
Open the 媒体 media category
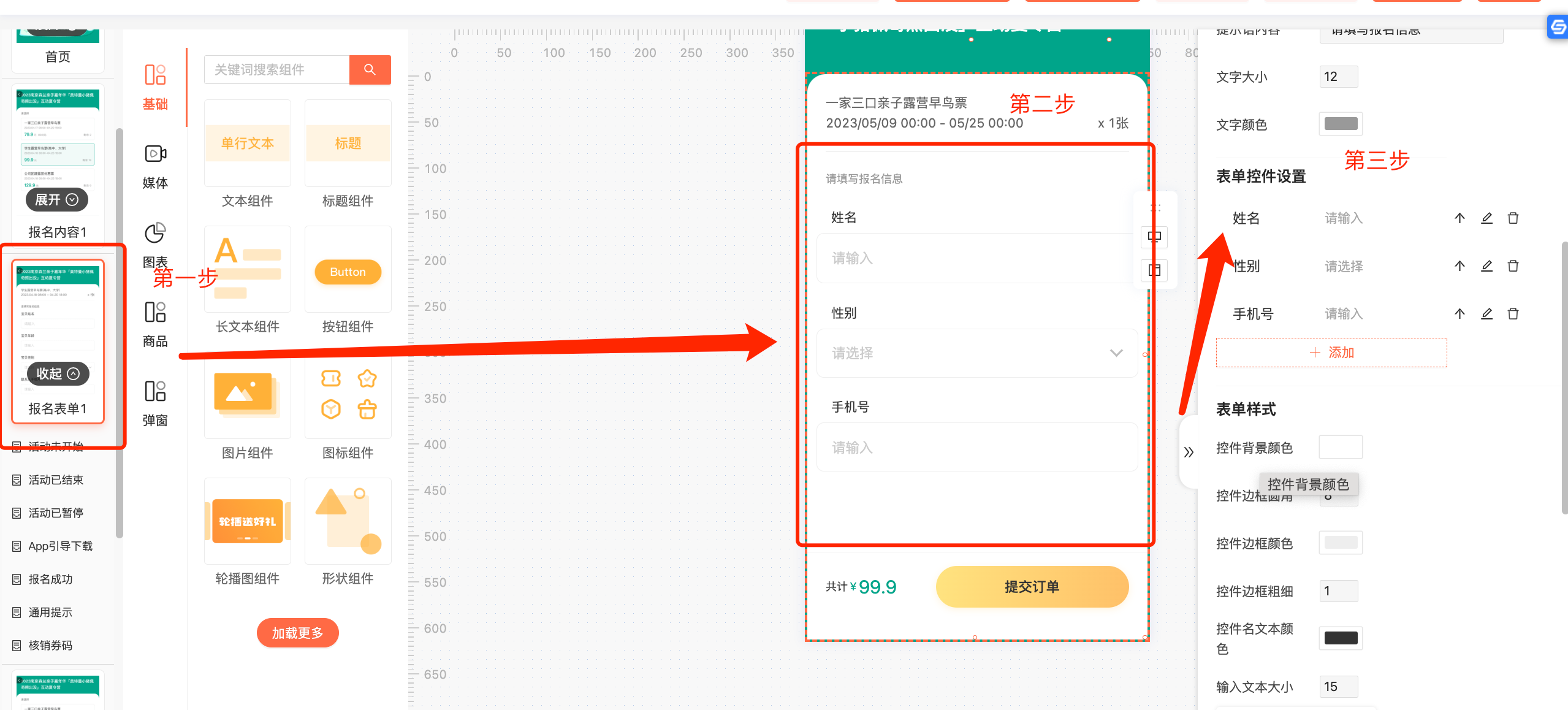[x=155, y=166]
